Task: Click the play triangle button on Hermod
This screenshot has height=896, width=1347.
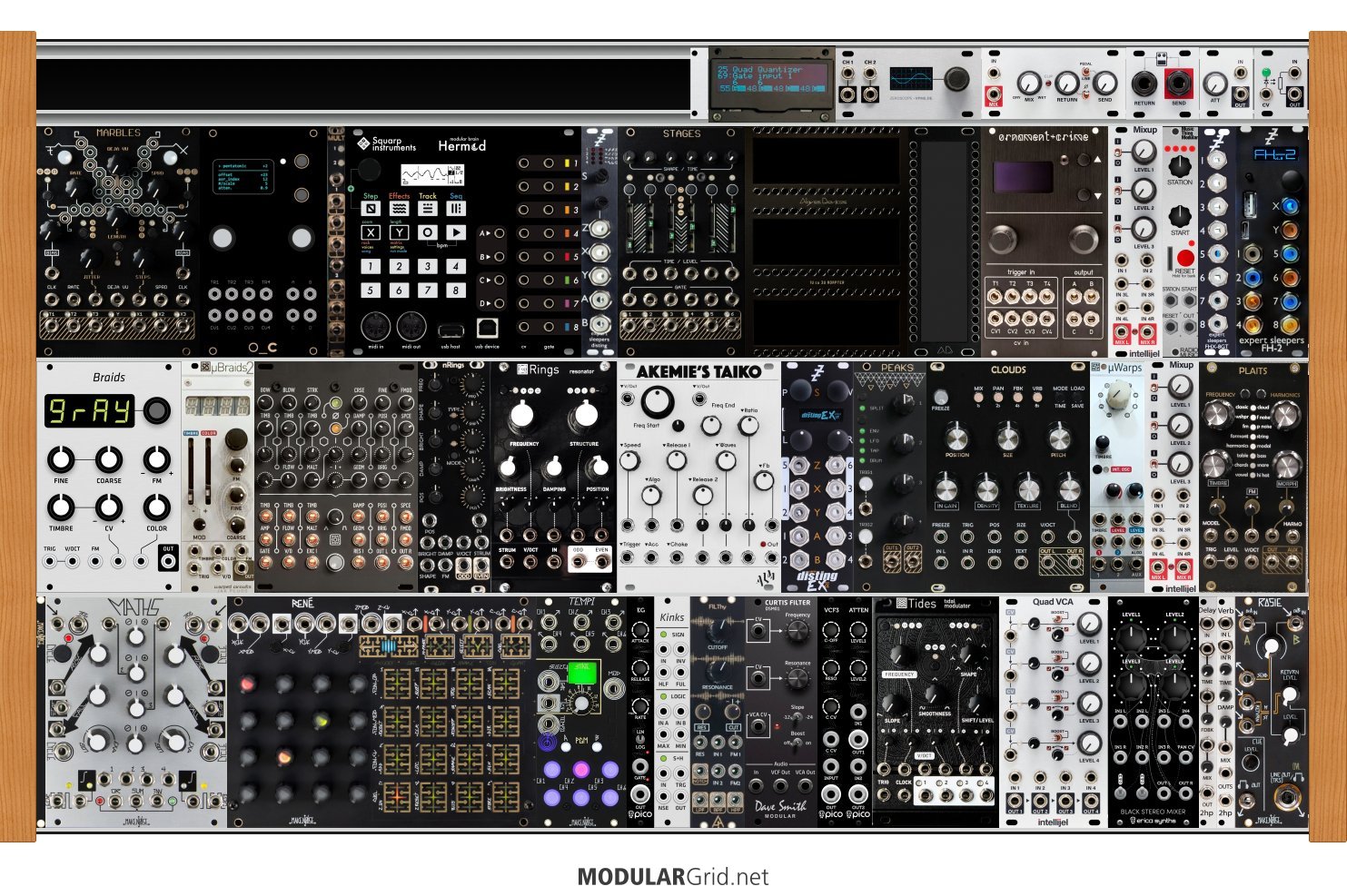Action: tap(456, 232)
